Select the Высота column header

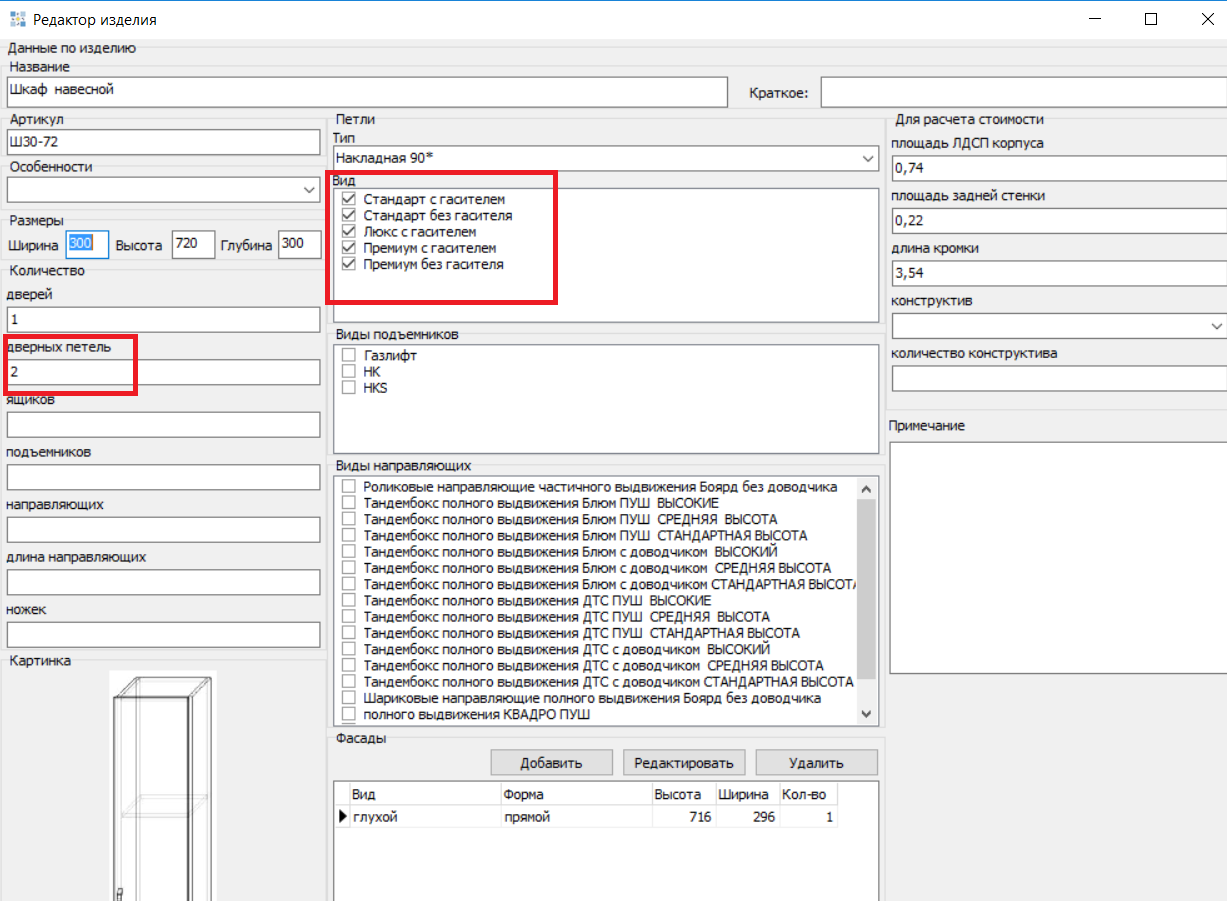(x=677, y=794)
